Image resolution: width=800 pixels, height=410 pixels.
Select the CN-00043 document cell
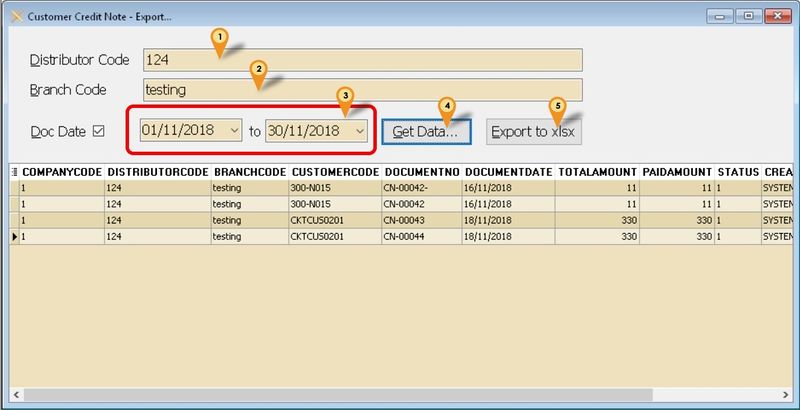coord(421,220)
